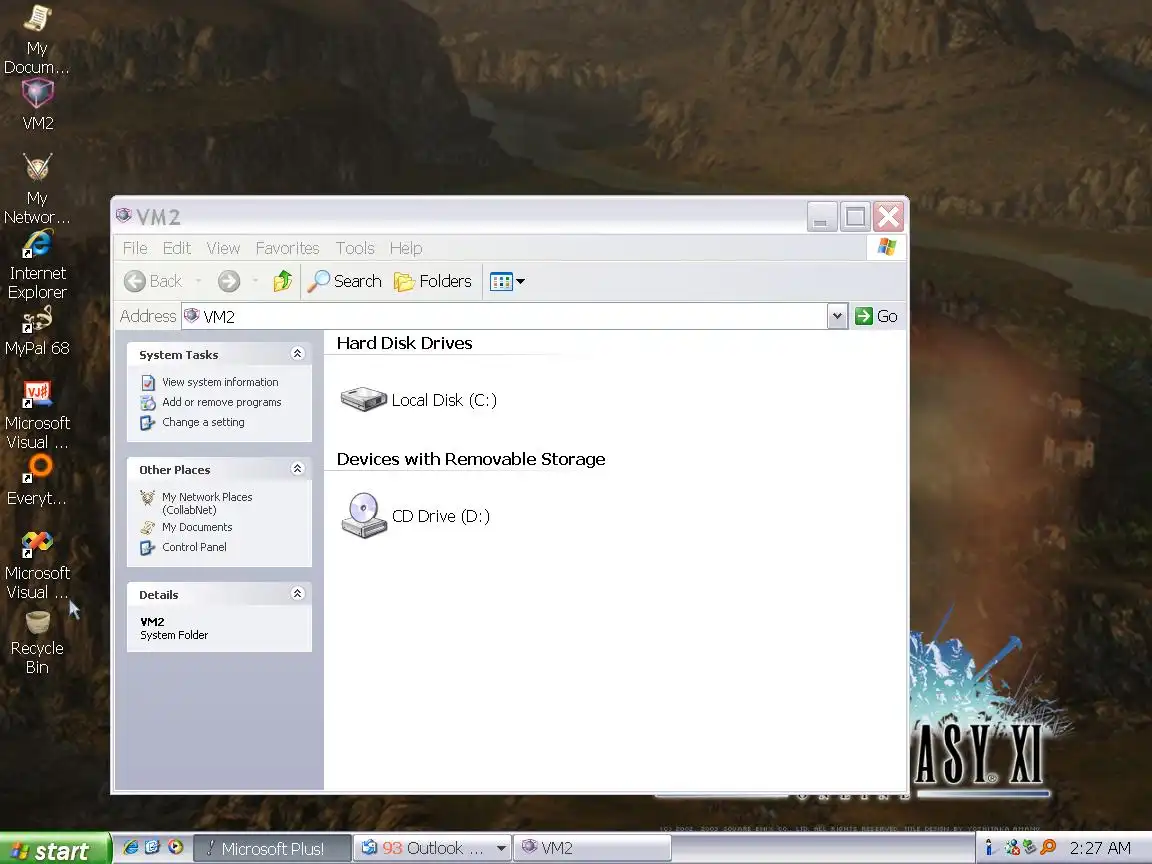
Task: Open Control Panel link
Action: pyautogui.click(x=194, y=547)
